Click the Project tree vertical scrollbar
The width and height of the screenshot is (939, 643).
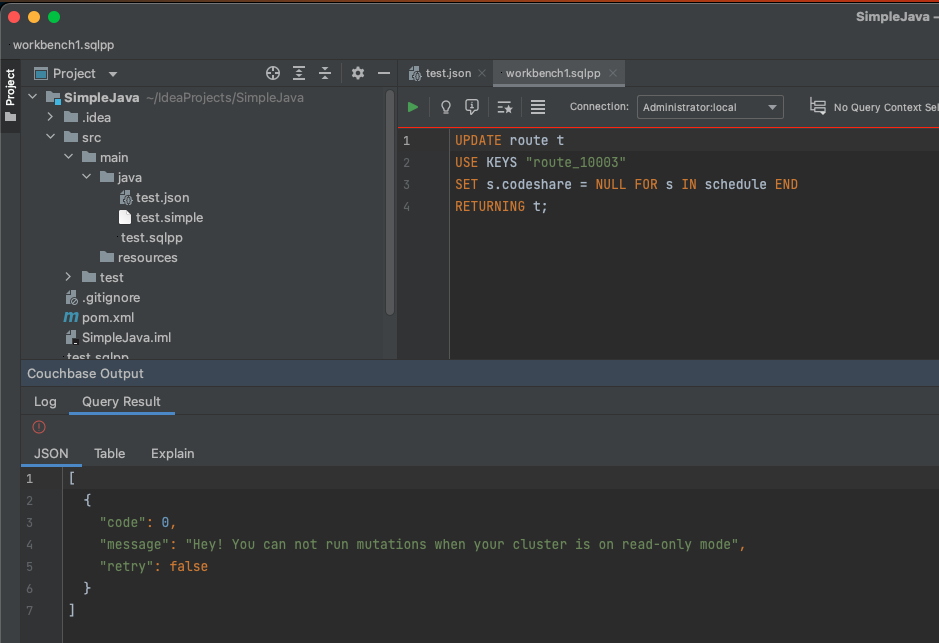pos(390,202)
